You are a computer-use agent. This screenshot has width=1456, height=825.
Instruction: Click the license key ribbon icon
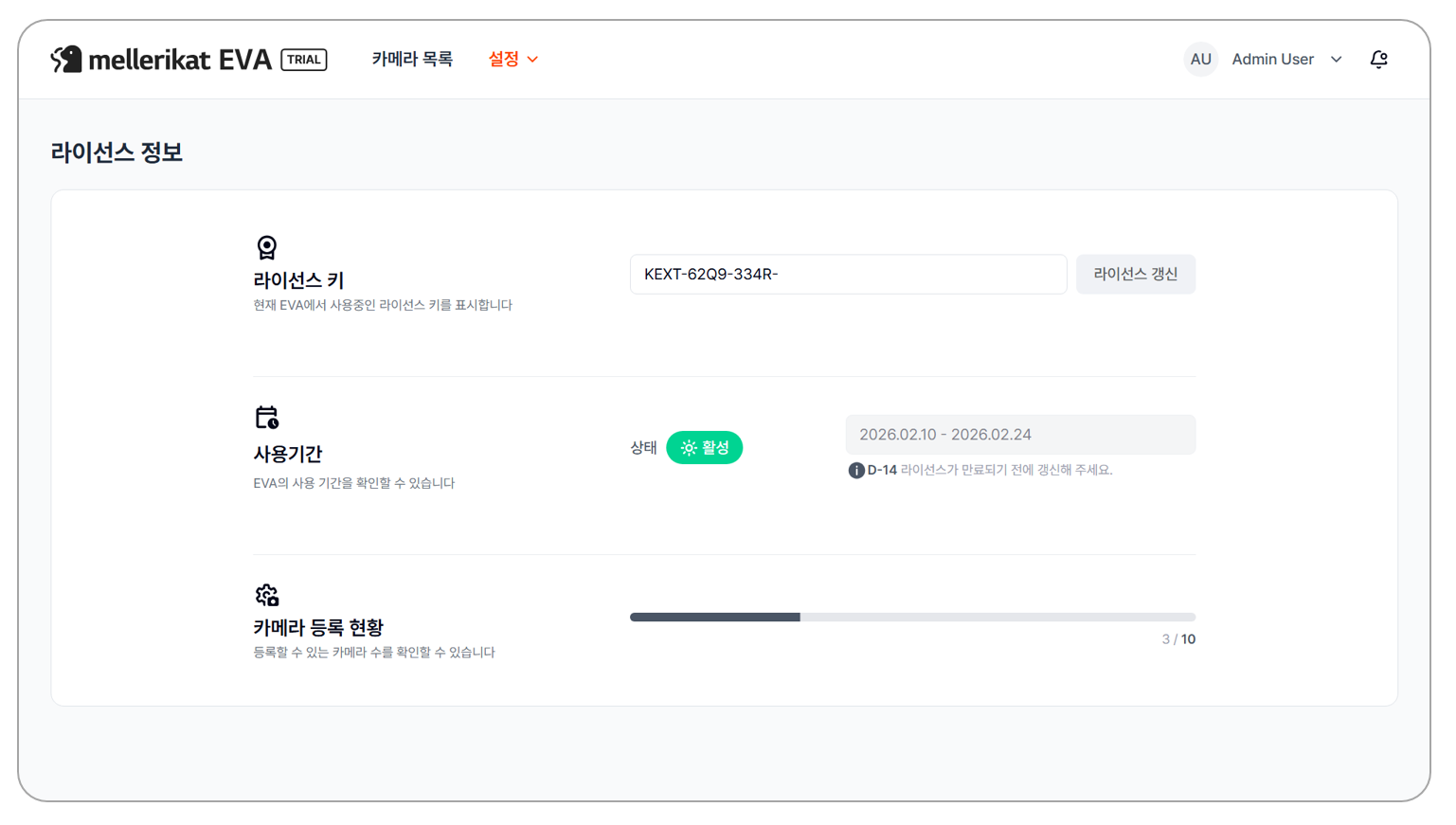pyautogui.click(x=267, y=247)
